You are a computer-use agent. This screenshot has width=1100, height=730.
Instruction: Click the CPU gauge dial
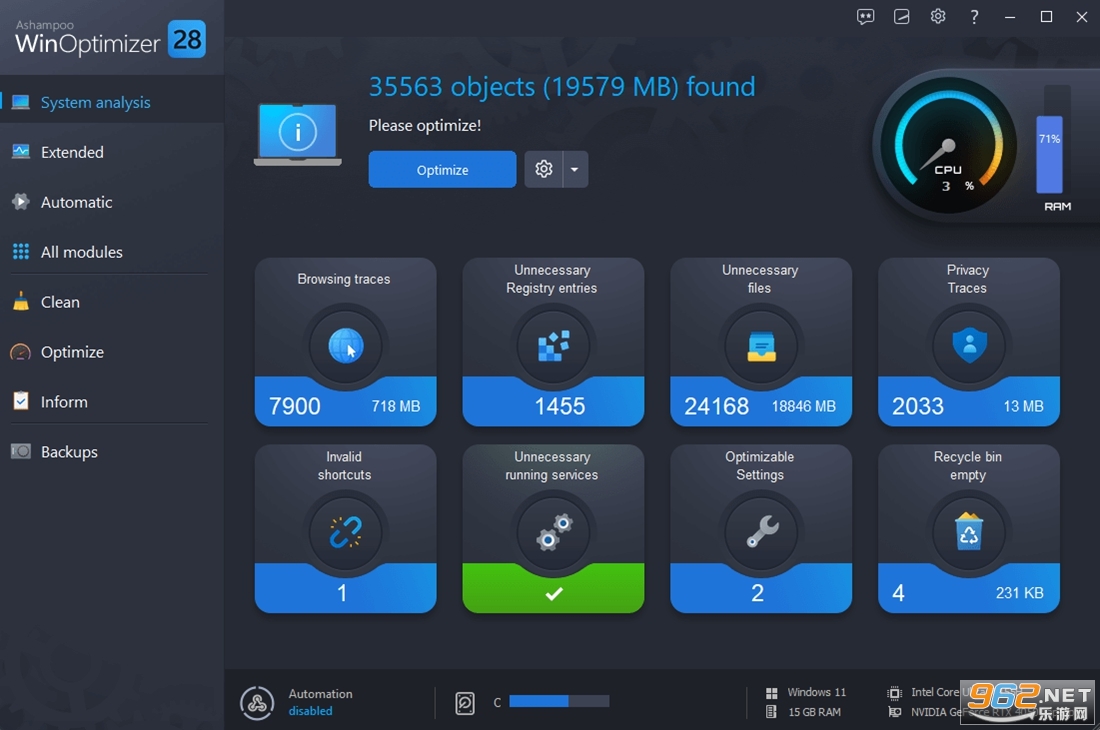pos(946,147)
